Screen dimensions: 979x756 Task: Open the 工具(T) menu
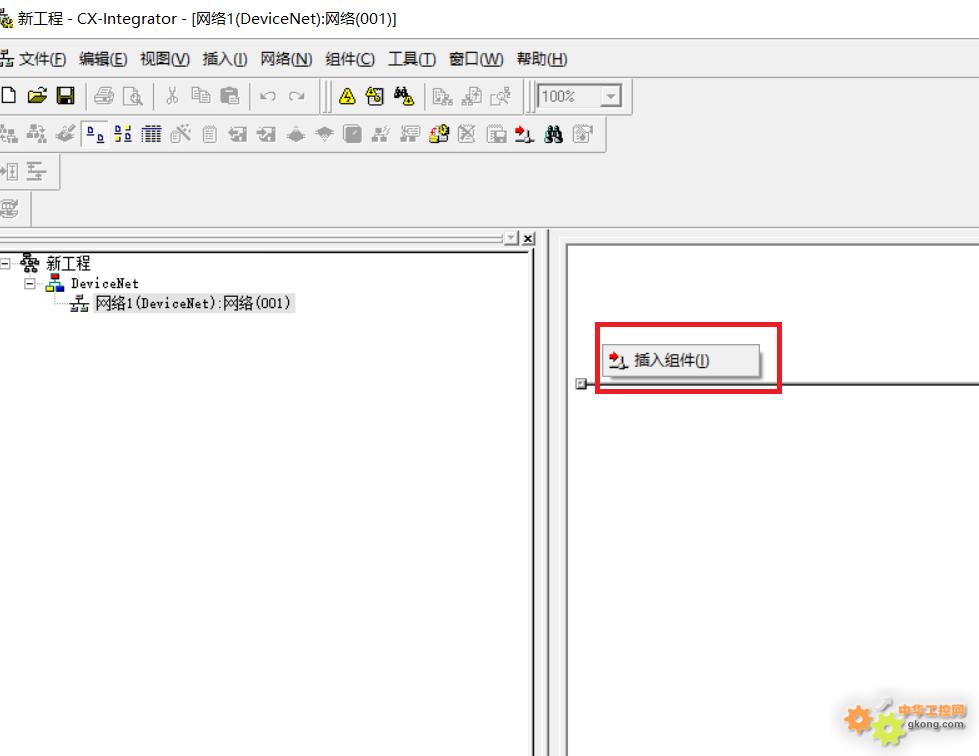click(x=412, y=59)
